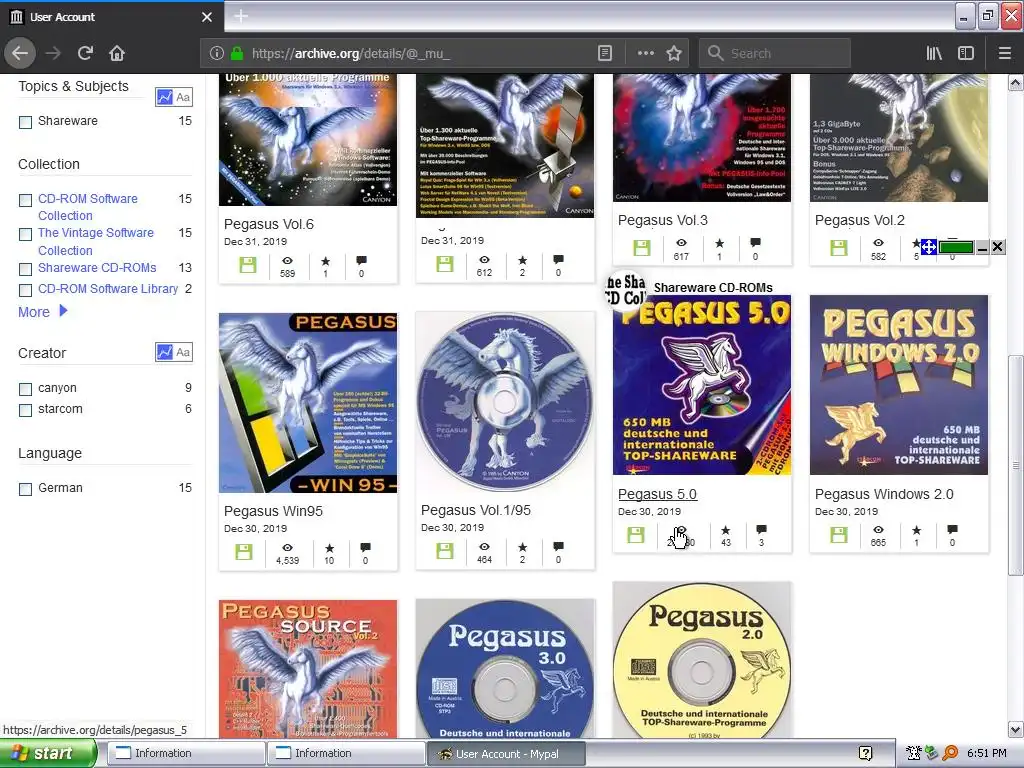
Task: Check The Vintage Software Collection filter
Action: tap(25, 234)
